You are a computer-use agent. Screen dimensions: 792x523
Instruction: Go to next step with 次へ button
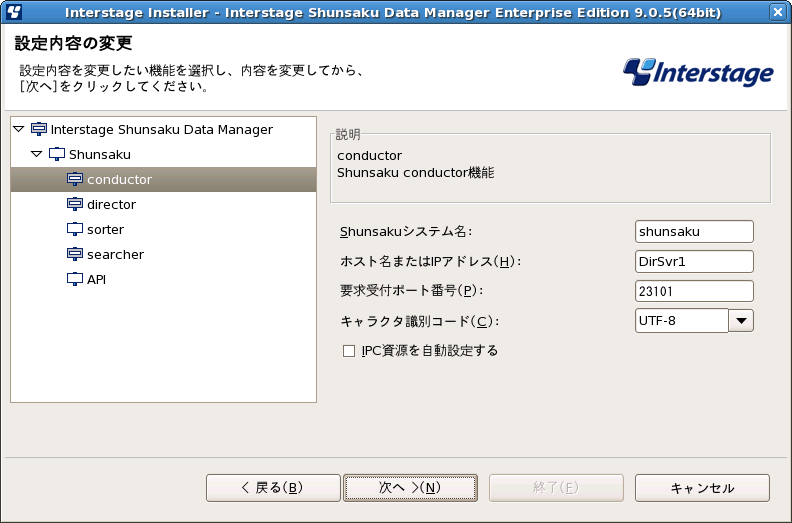click(x=410, y=488)
